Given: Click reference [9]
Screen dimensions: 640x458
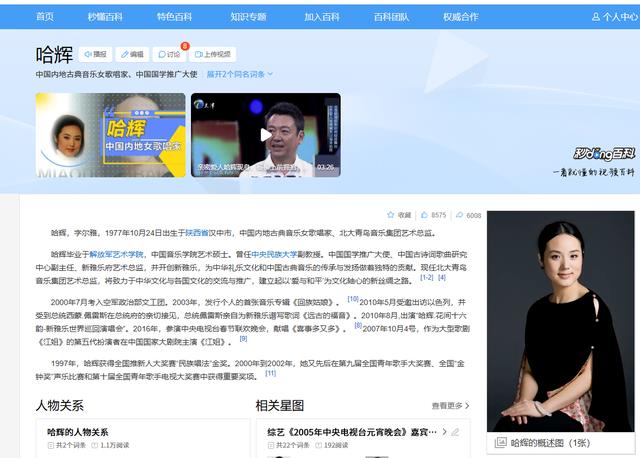Looking at the screenshot, I should tap(243, 338).
